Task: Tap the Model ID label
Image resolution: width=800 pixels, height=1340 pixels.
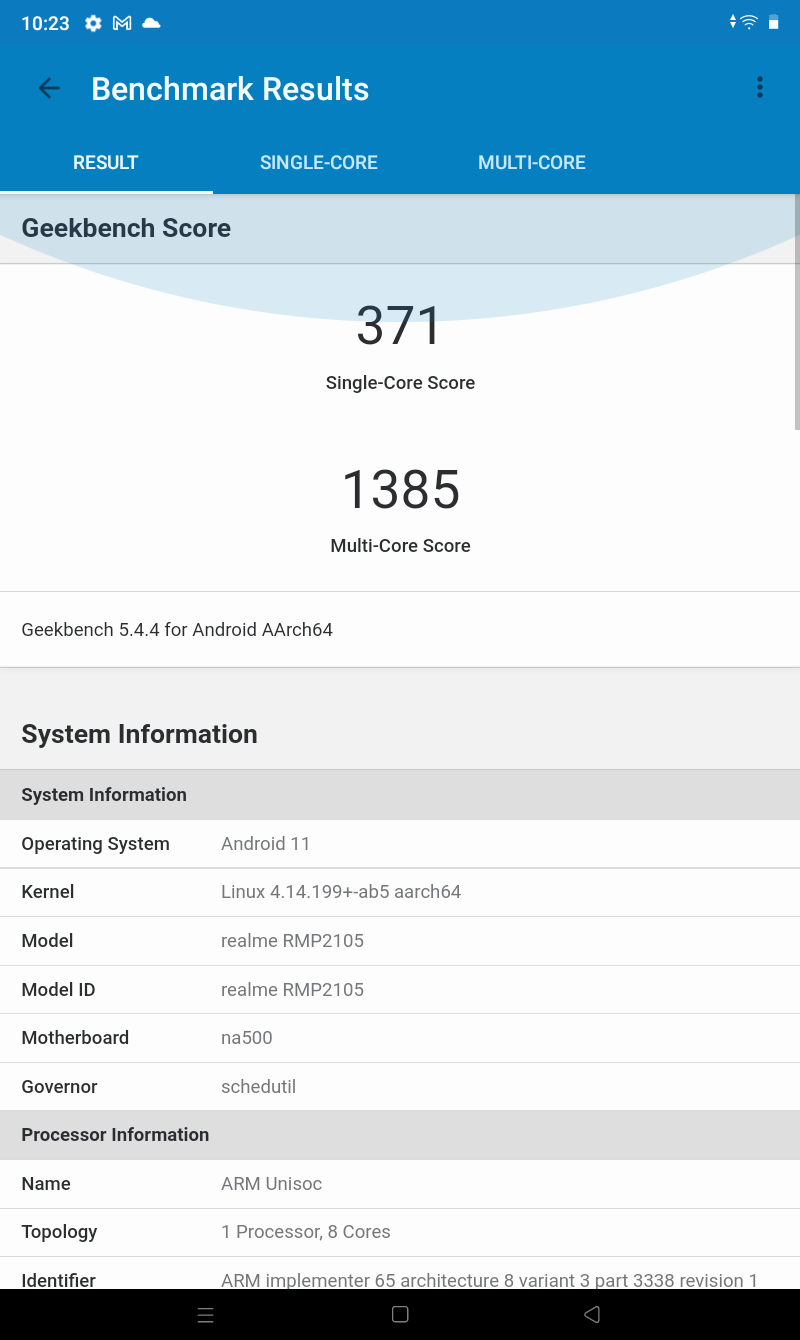Action: (58, 990)
